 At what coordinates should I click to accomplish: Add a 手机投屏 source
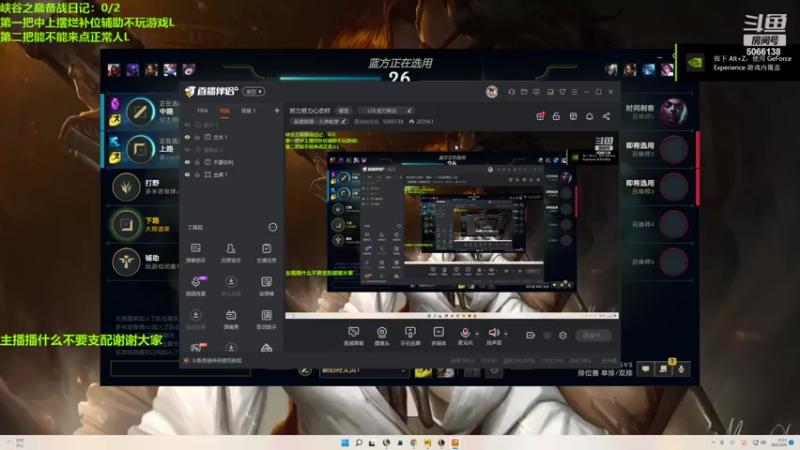pyautogui.click(x=410, y=336)
